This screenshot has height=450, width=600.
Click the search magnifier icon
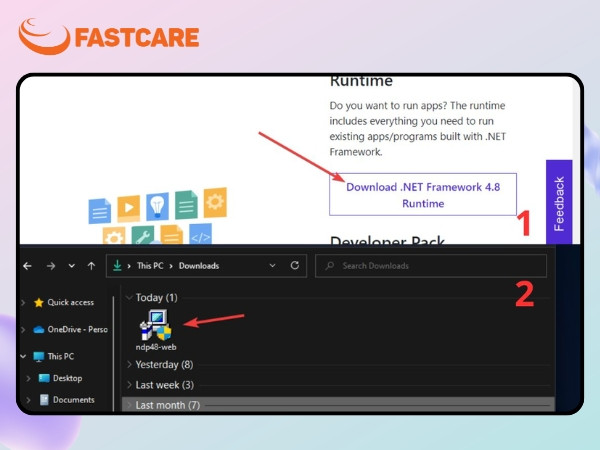click(330, 265)
